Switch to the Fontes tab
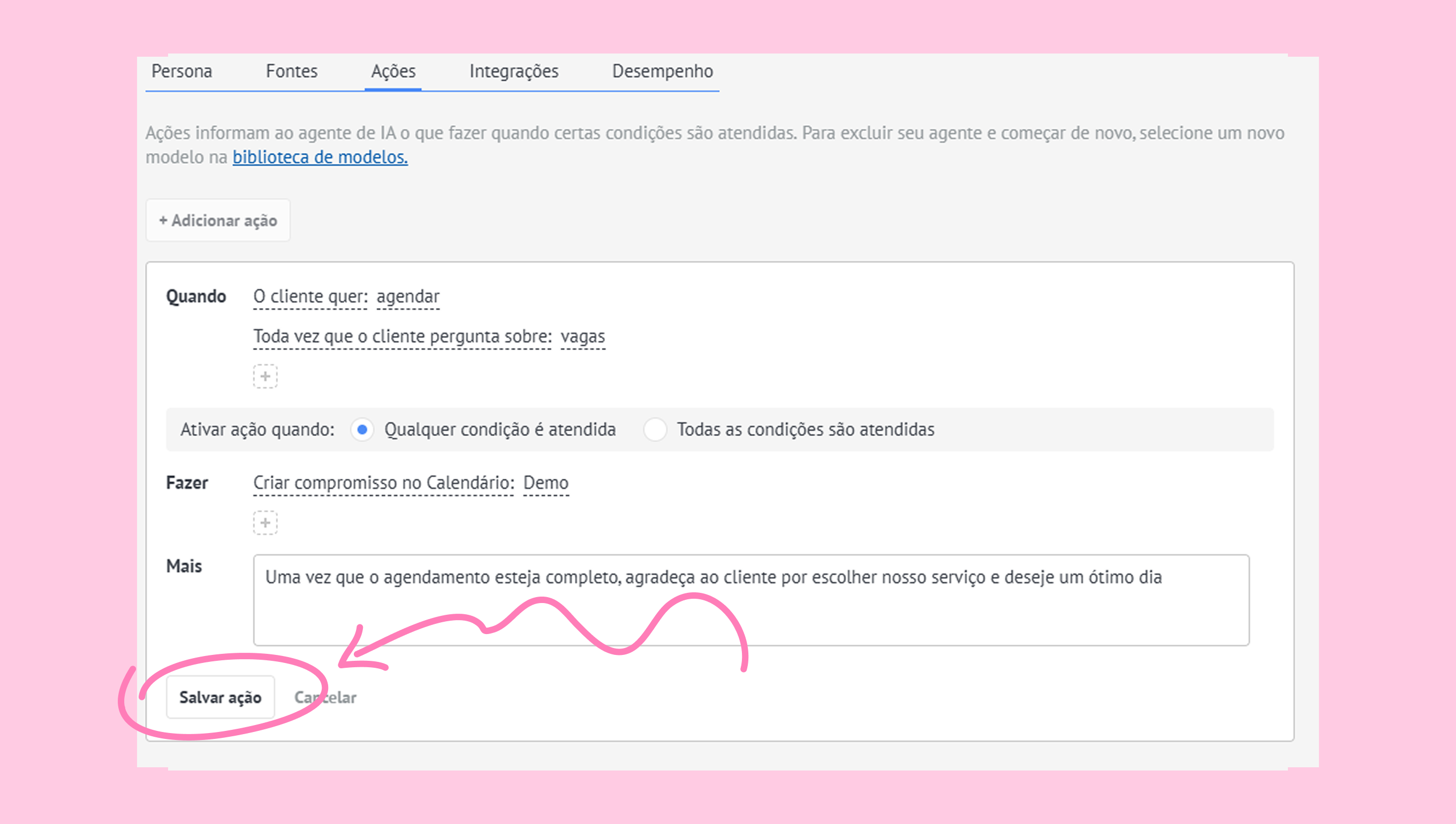Viewport: 1456px width, 824px height. [292, 71]
